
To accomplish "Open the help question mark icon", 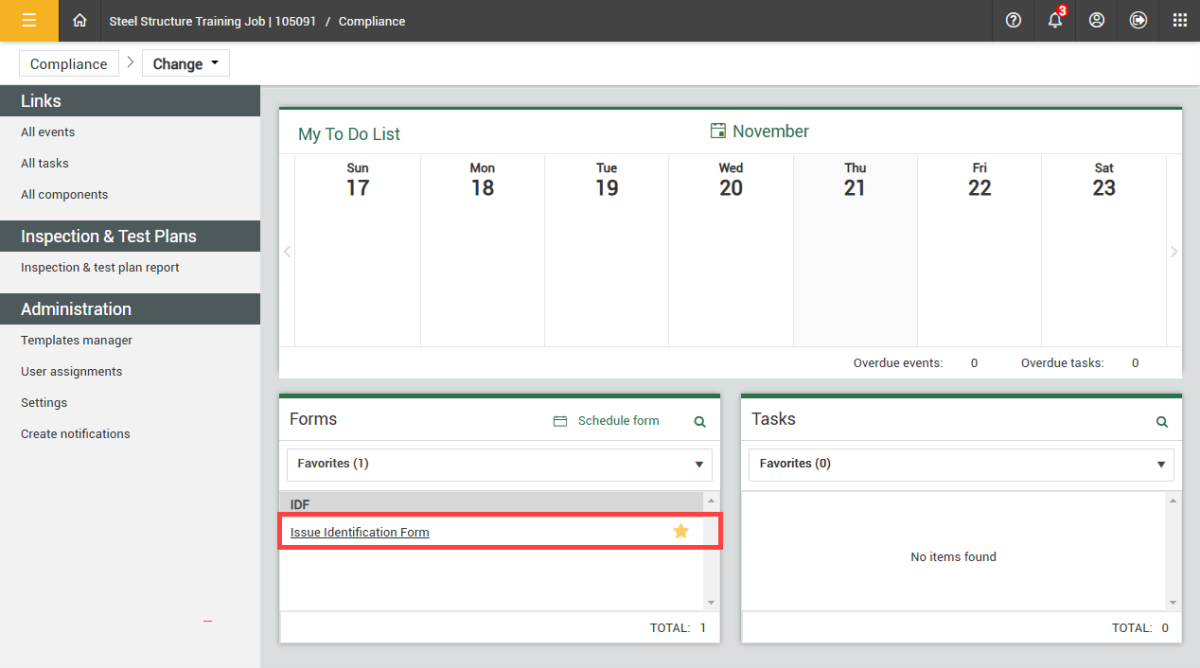I will pos(1013,20).
